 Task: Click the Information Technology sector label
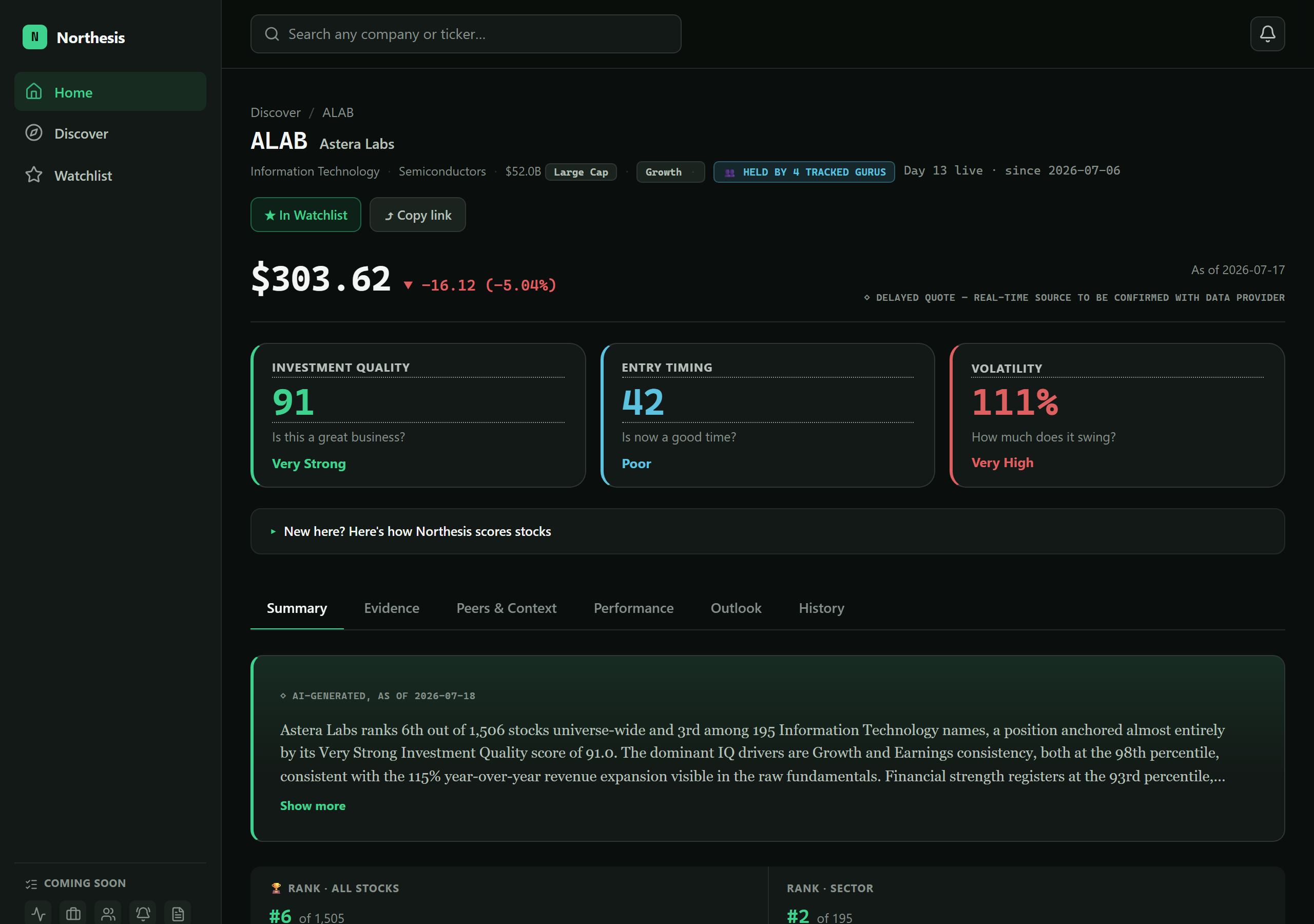(315, 171)
